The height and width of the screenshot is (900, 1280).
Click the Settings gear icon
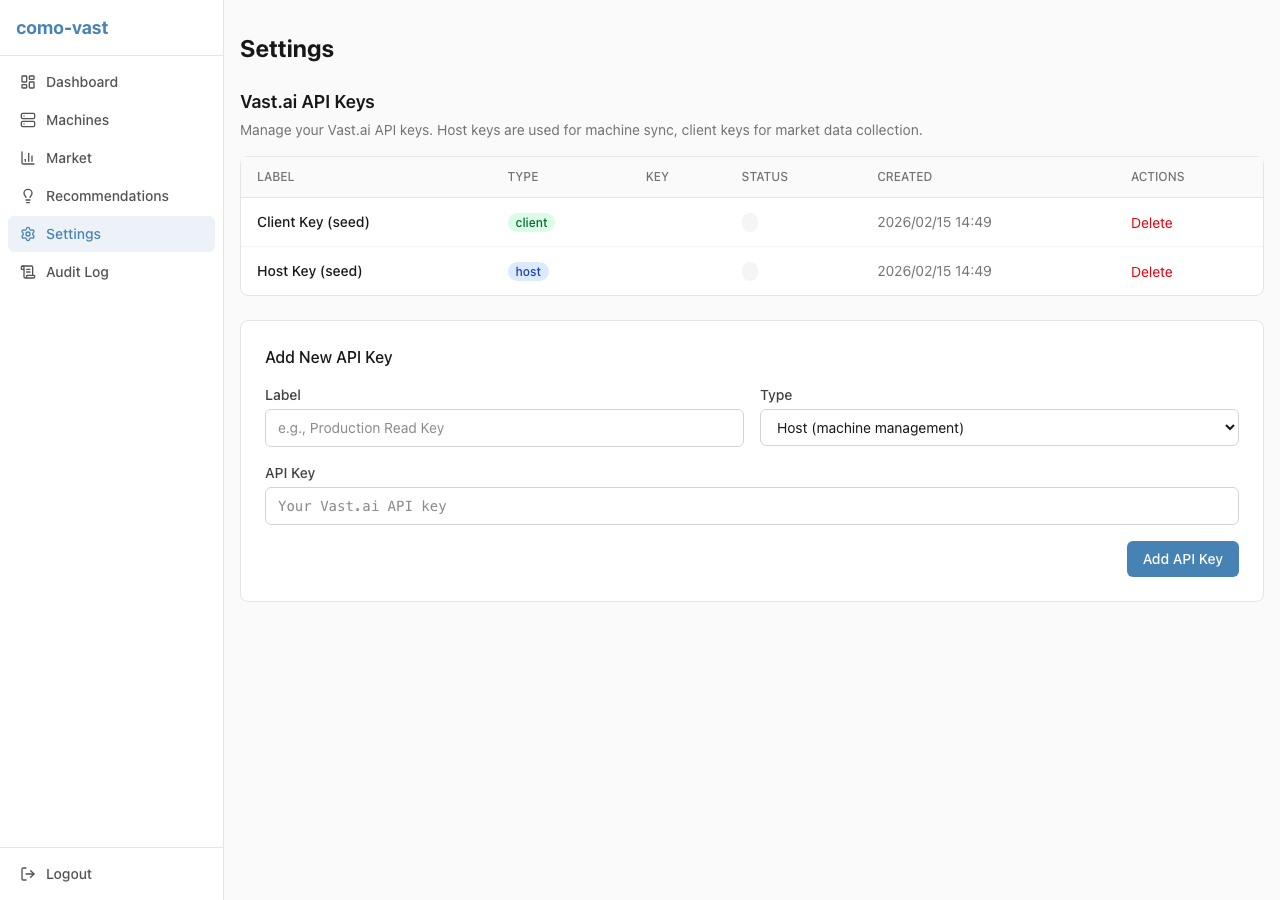coord(28,234)
